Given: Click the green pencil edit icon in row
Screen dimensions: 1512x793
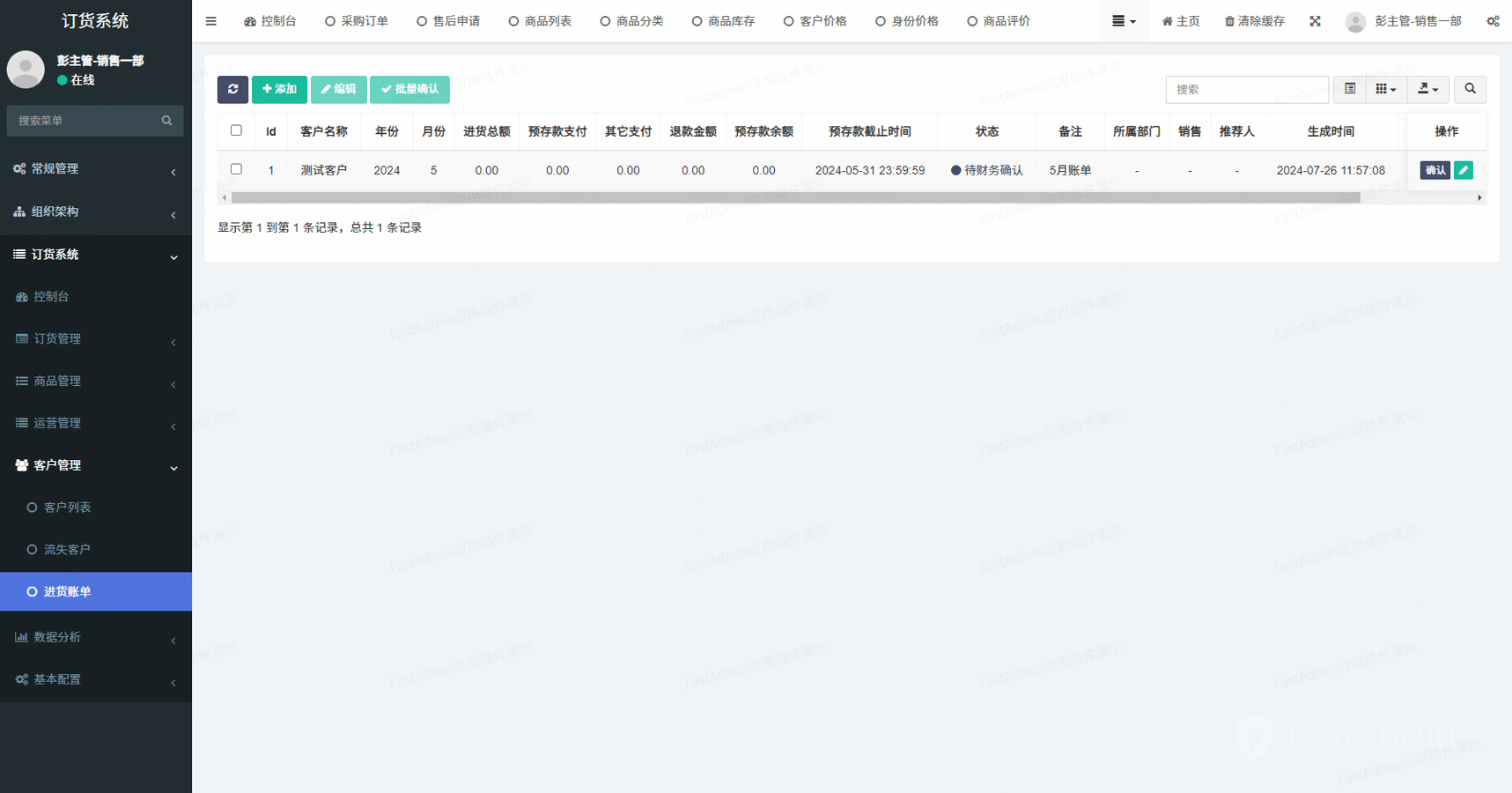Looking at the screenshot, I should (x=1464, y=170).
